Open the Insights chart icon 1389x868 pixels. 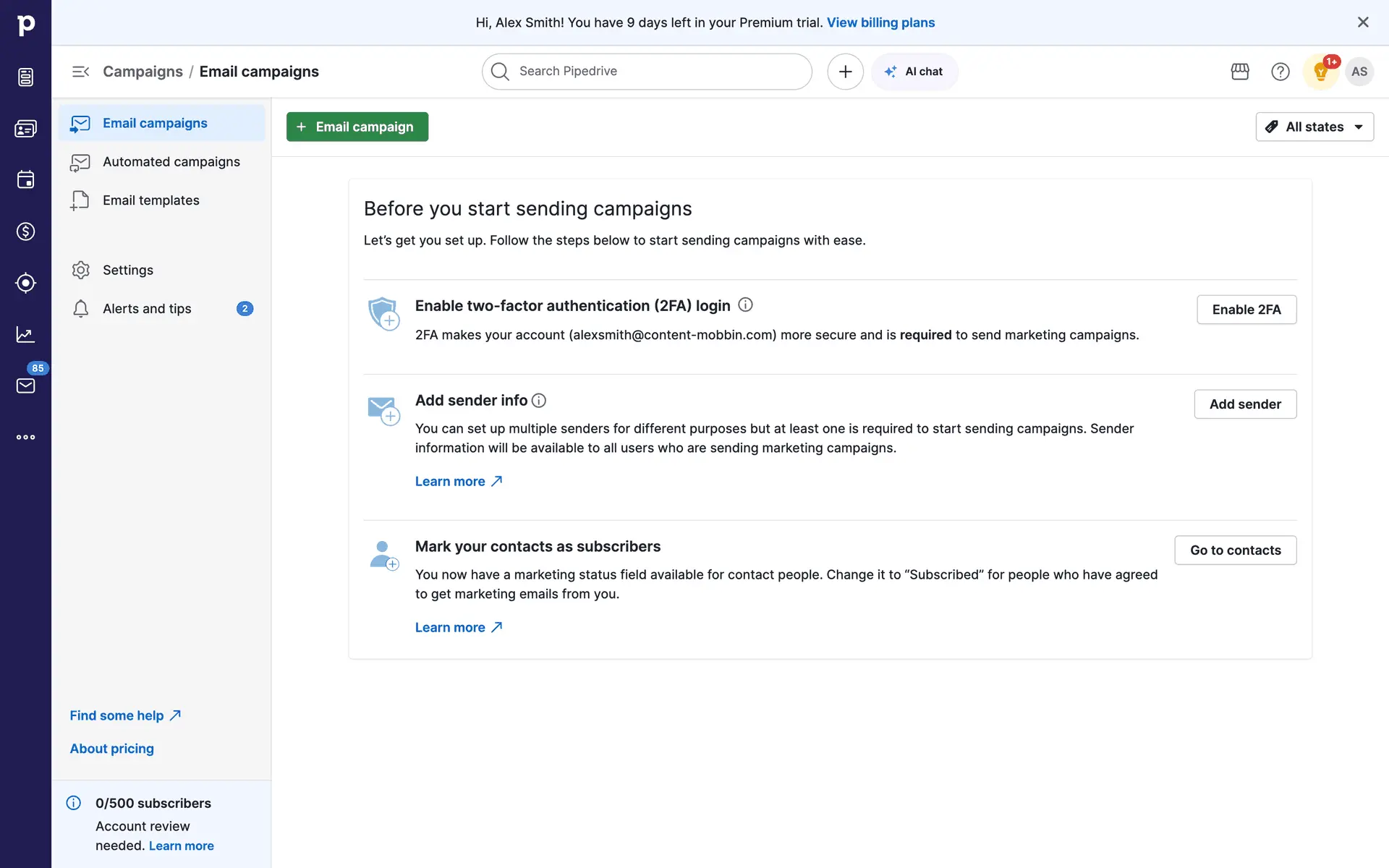(25, 334)
